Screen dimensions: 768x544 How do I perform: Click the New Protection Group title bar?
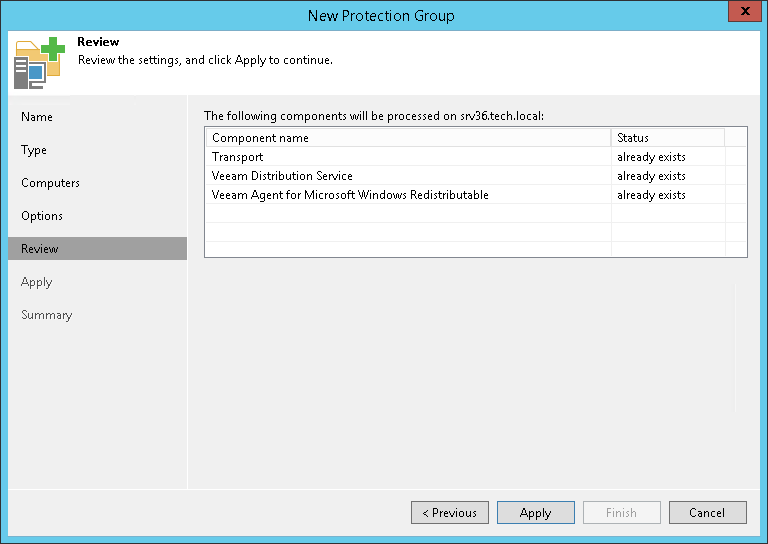(x=380, y=15)
